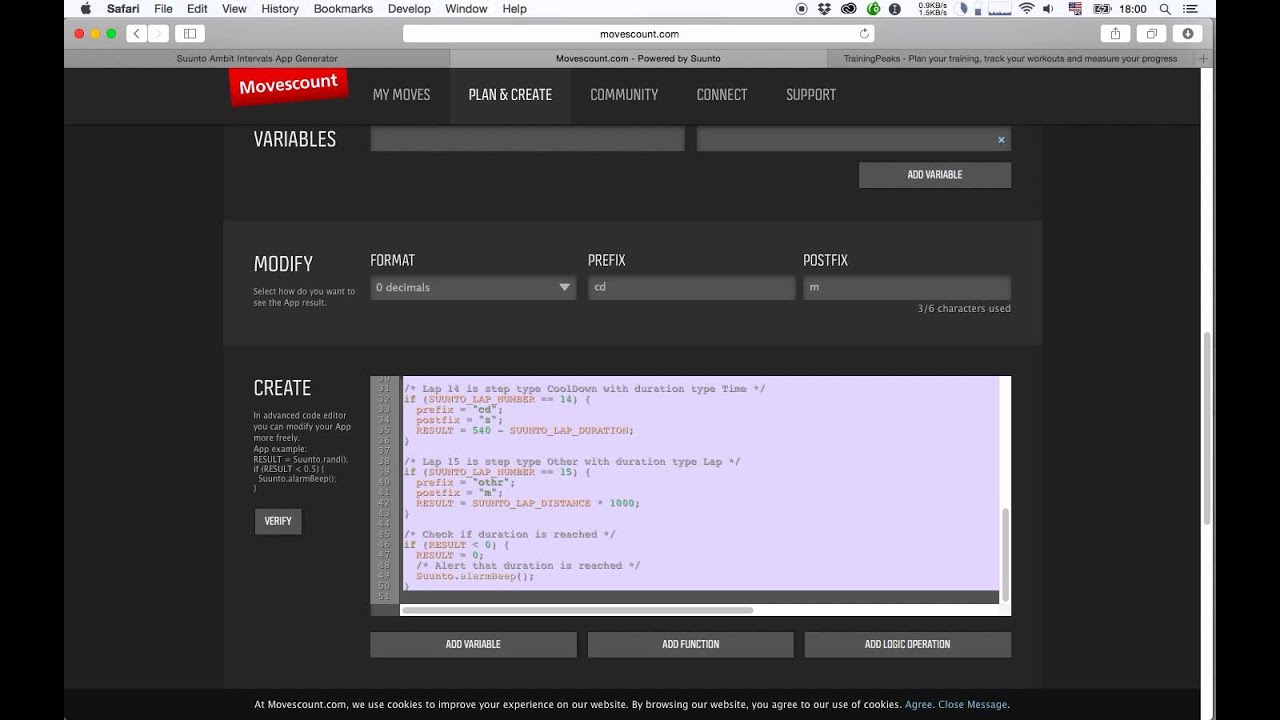
Task: Switch to Suunto Ambit Intervals App Generator tab
Action: (256, 58)
